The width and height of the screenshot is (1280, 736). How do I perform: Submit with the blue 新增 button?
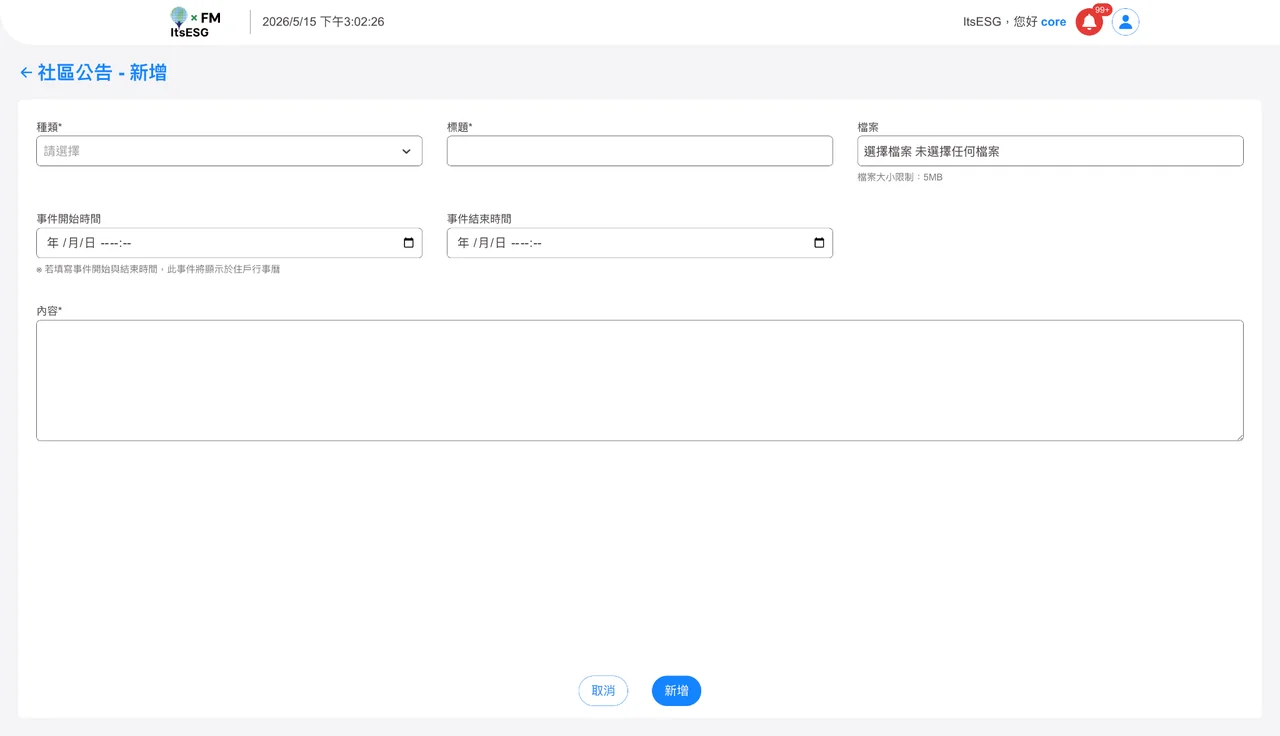[676, 691]
